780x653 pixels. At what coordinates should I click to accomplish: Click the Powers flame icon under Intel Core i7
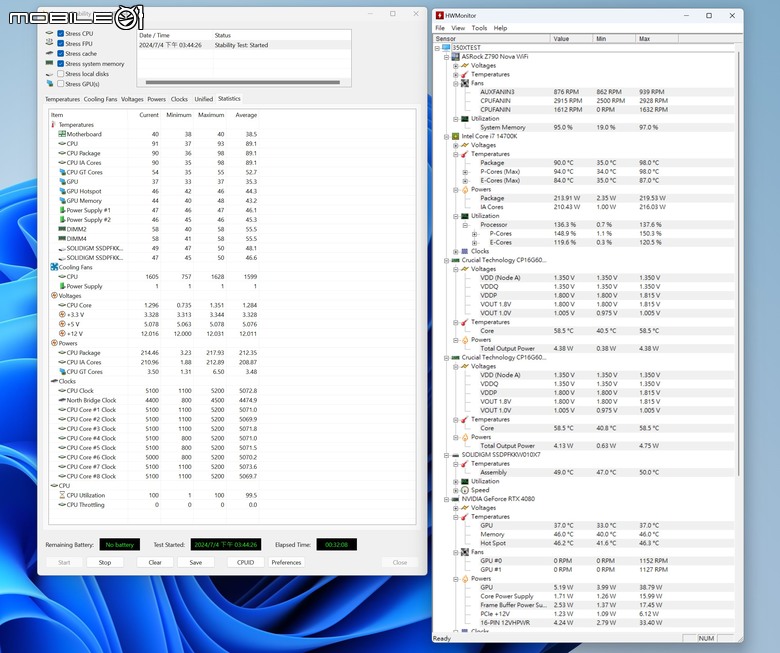tap(465, 189)
